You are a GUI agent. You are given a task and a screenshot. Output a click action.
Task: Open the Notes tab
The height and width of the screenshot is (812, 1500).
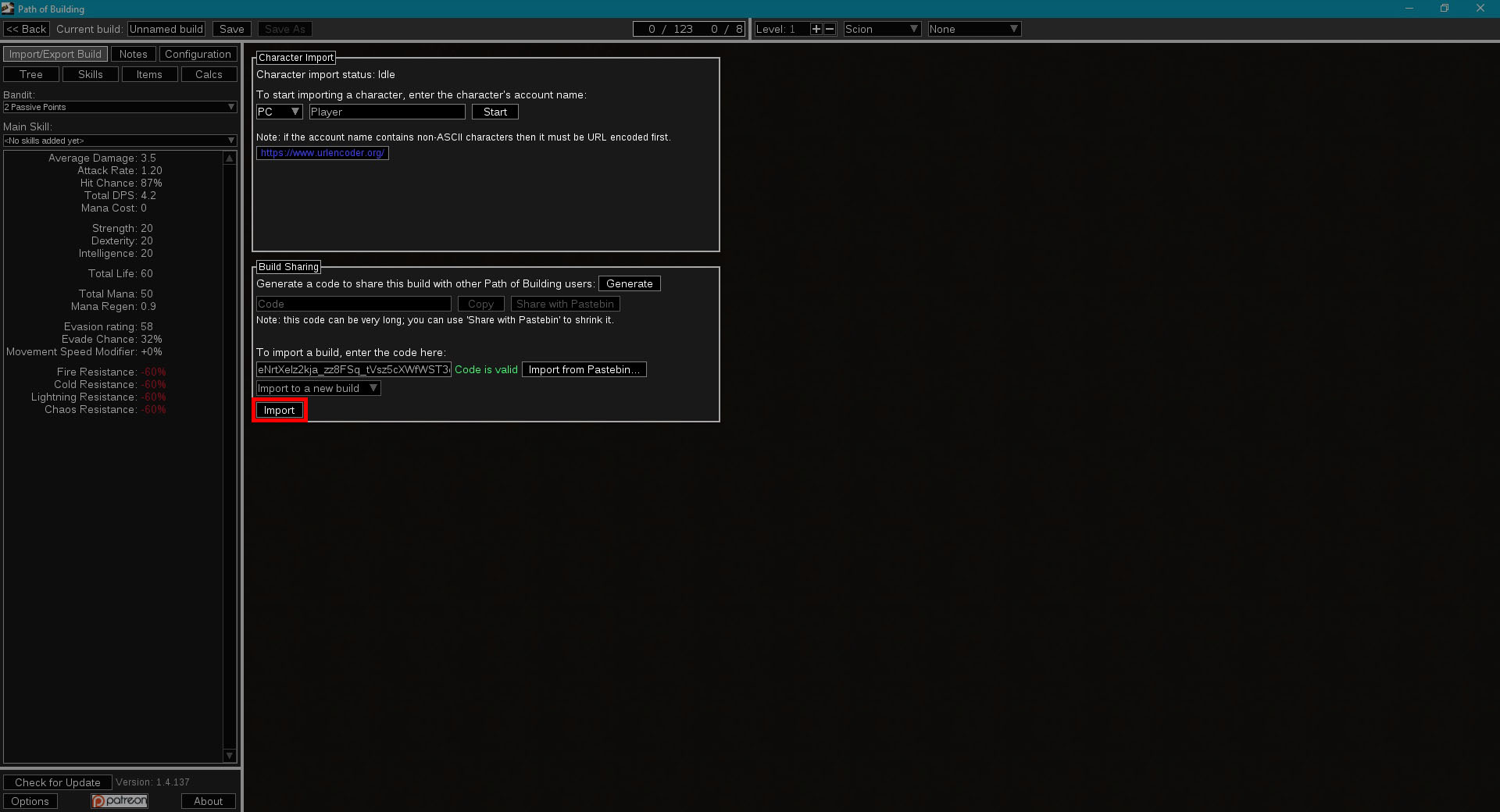tap(133, 54)
